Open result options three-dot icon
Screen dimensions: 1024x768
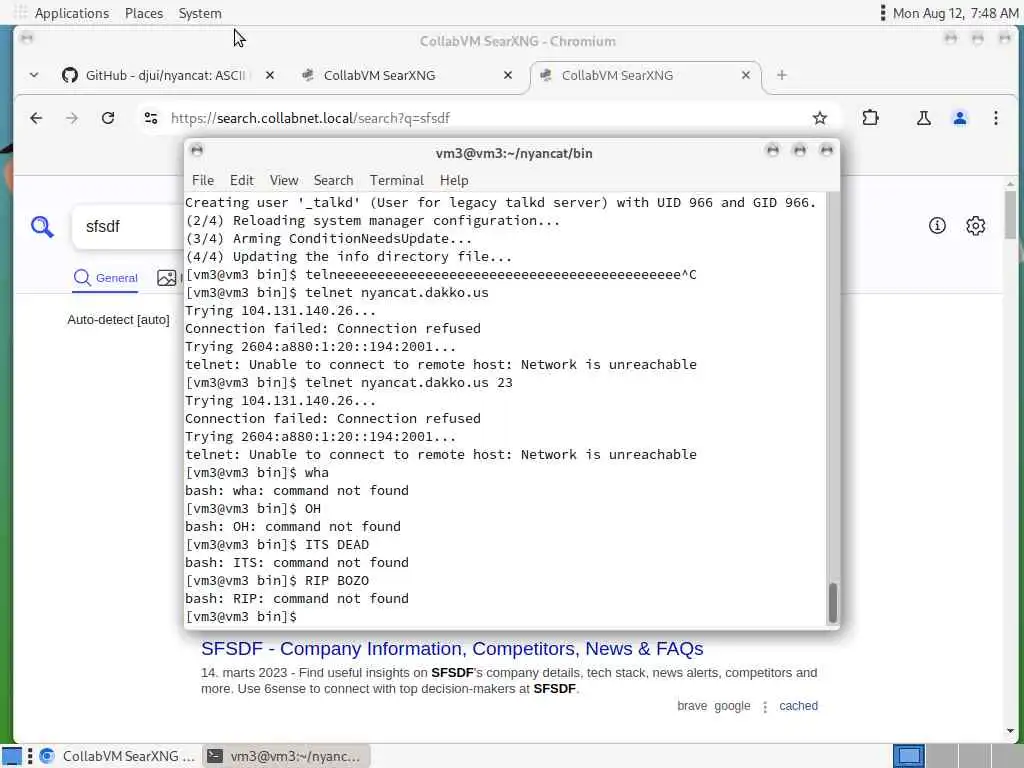(x=765, y=707)
